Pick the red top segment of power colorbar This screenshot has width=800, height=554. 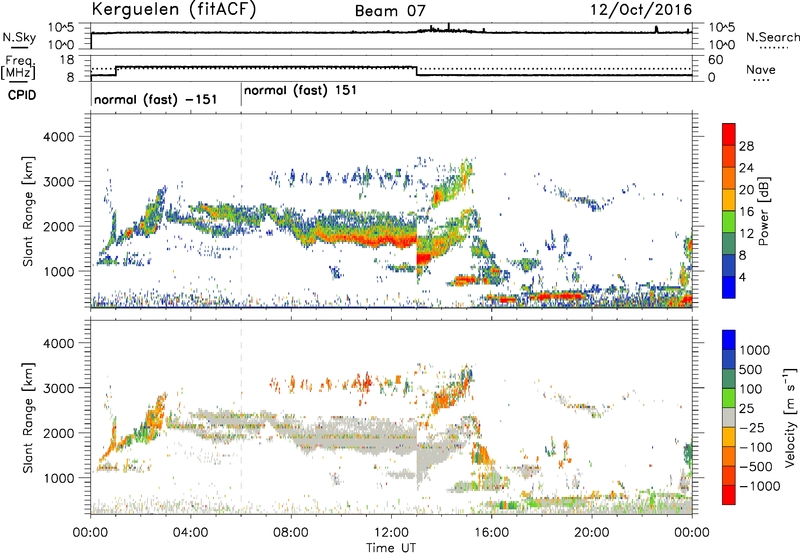(729, 134)
